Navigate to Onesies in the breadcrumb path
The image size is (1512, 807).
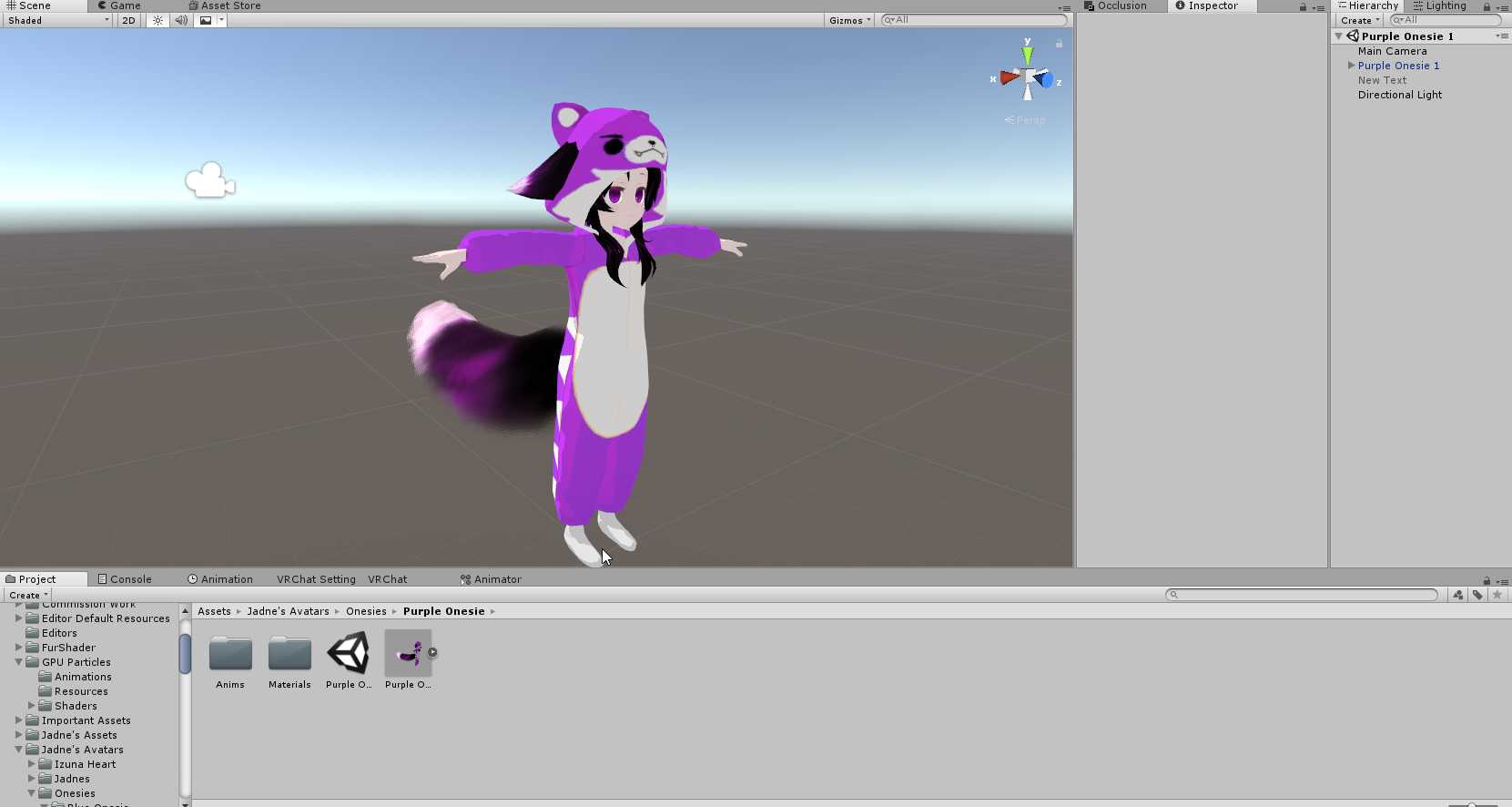[366, 611]
